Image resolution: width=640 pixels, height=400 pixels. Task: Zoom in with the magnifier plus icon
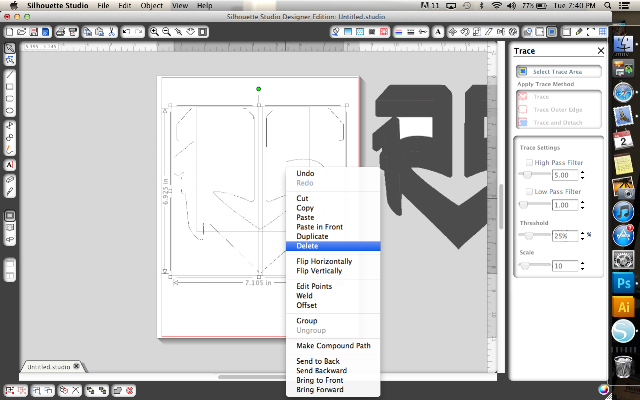pyautogui.click(x=154, y=32)
